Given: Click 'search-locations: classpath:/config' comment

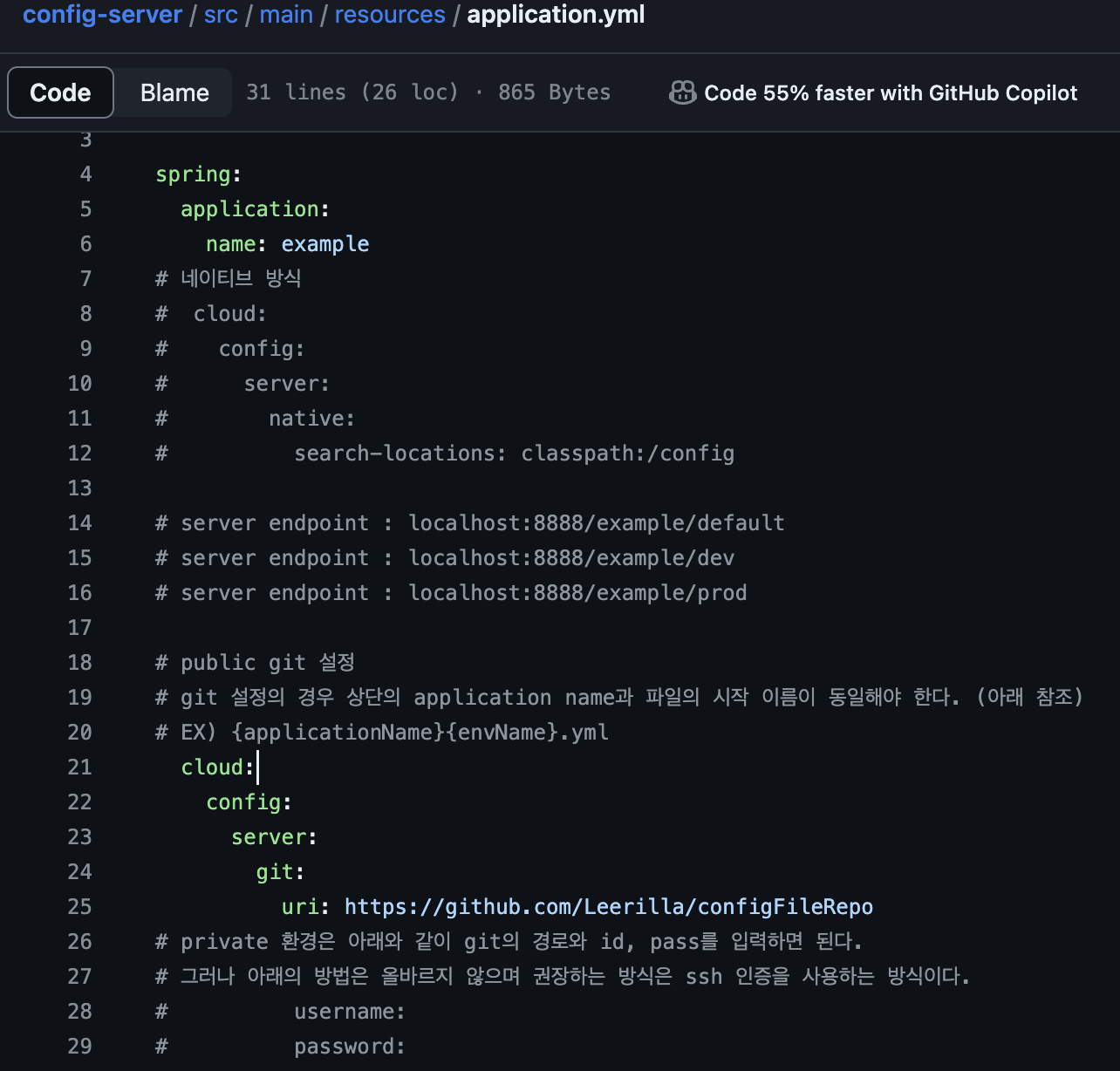Looking at the screenshot, I should point(514,454).
